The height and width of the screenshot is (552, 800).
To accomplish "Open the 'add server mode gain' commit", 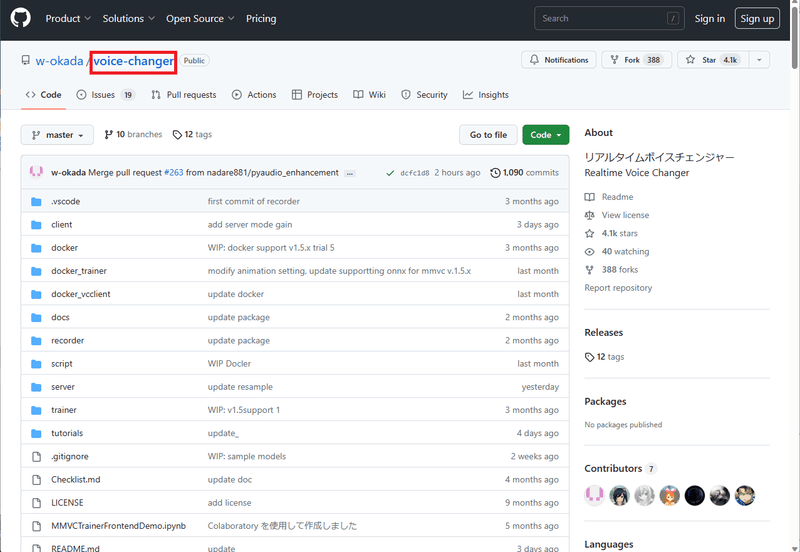I will click(250, 224).
